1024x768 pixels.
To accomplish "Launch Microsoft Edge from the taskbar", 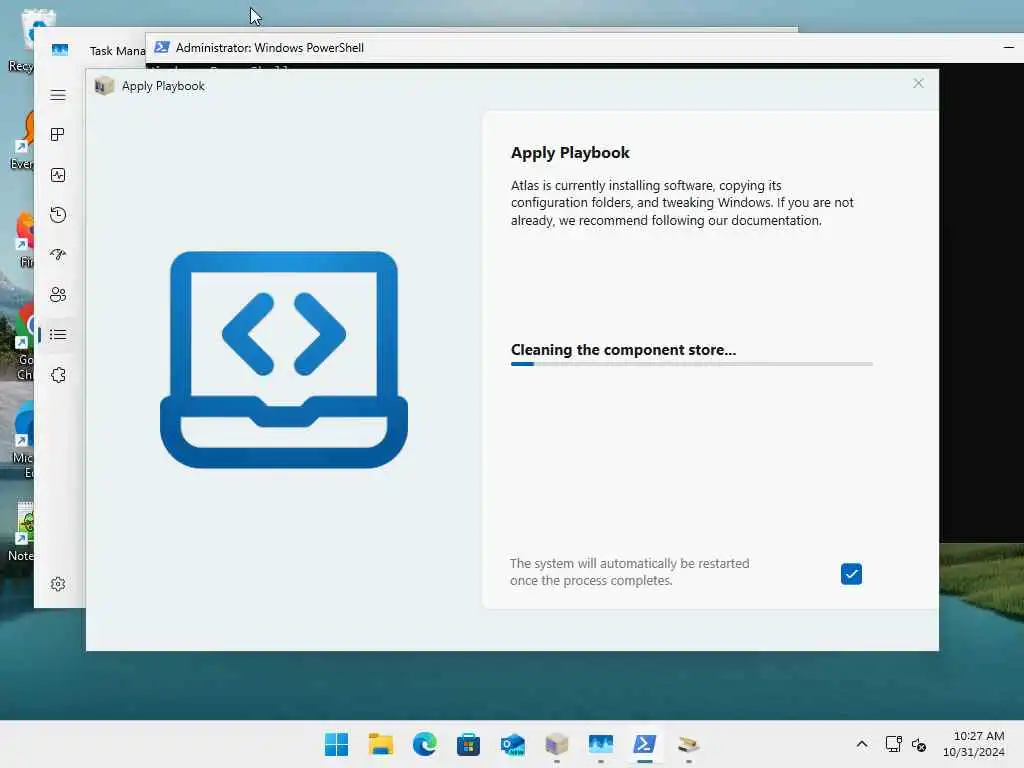I will coord(424,744).
